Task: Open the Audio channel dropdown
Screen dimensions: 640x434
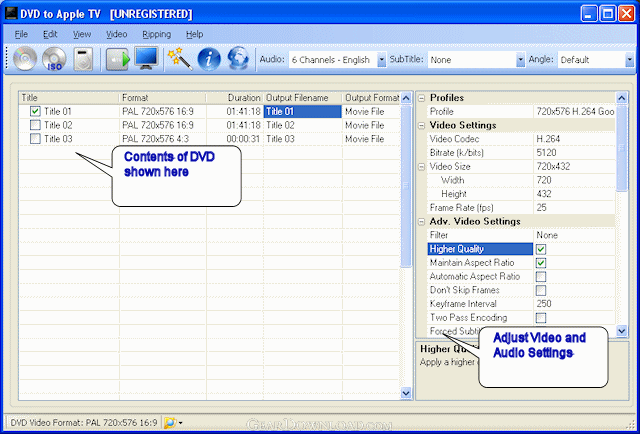Action: pos(381,60)
